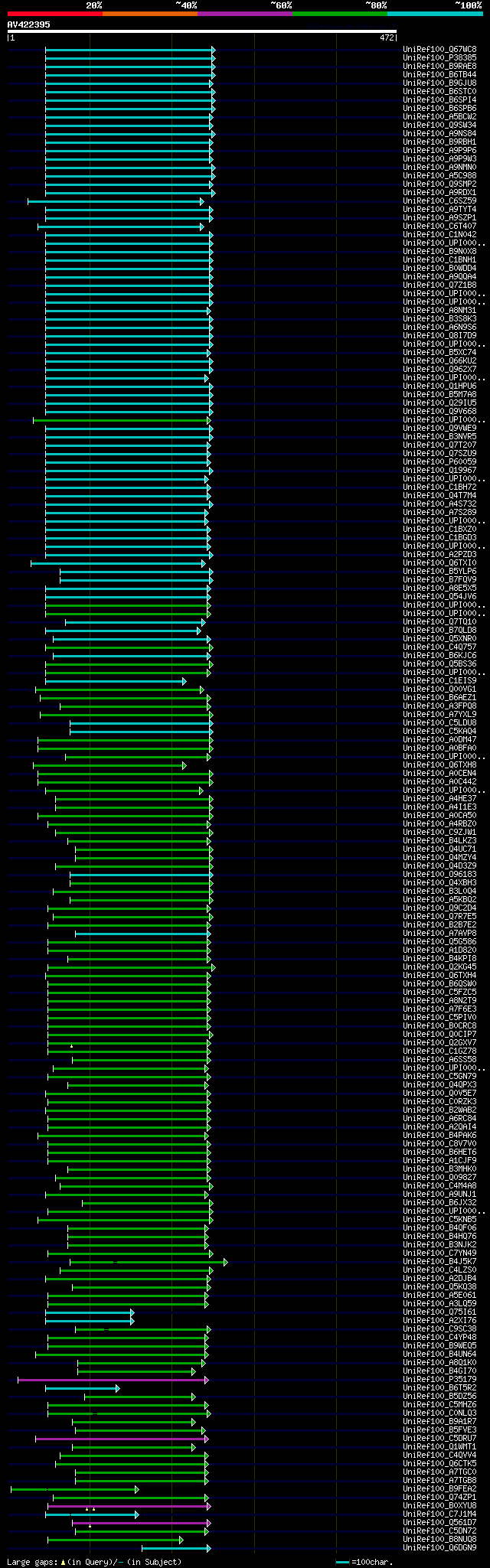490x1568 pixels.
Task: Select the UniRef100_Q6TXH8 label
Action: click(439, 765)
